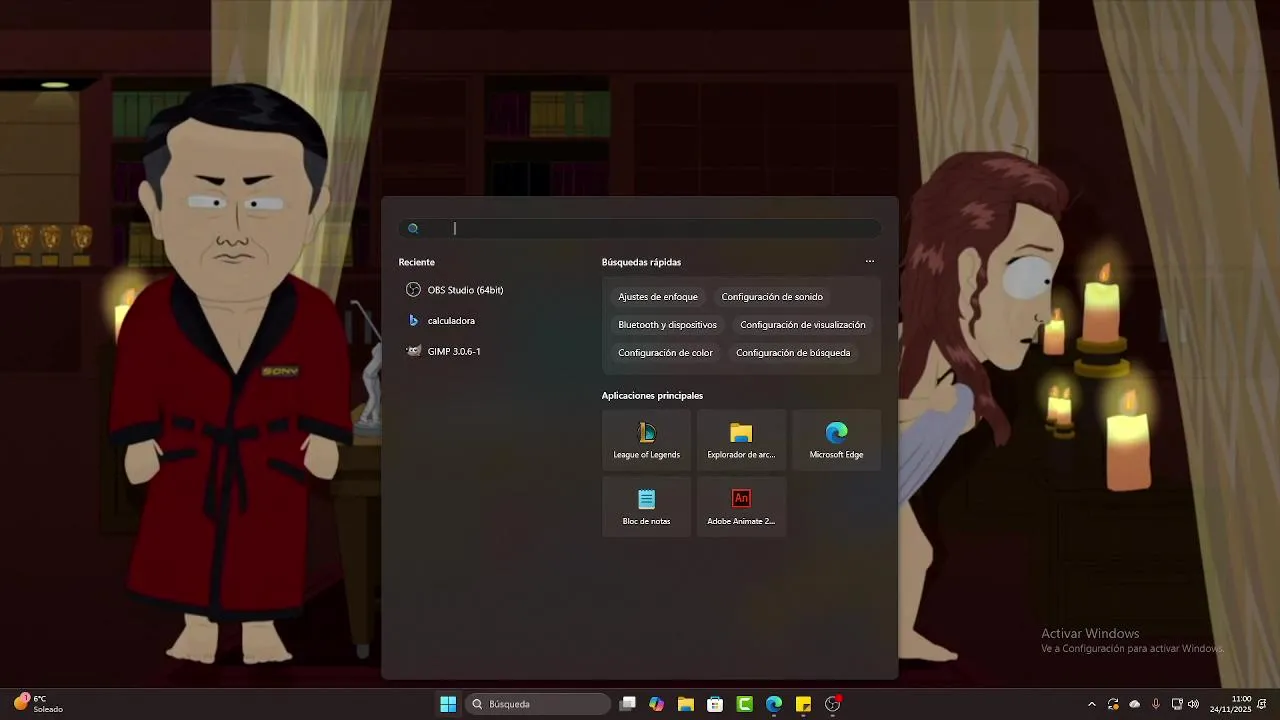The image size is (1280, 720).
Task: Focus the search text field in panel
Action: pyautogui.click(x=640, y=229)
